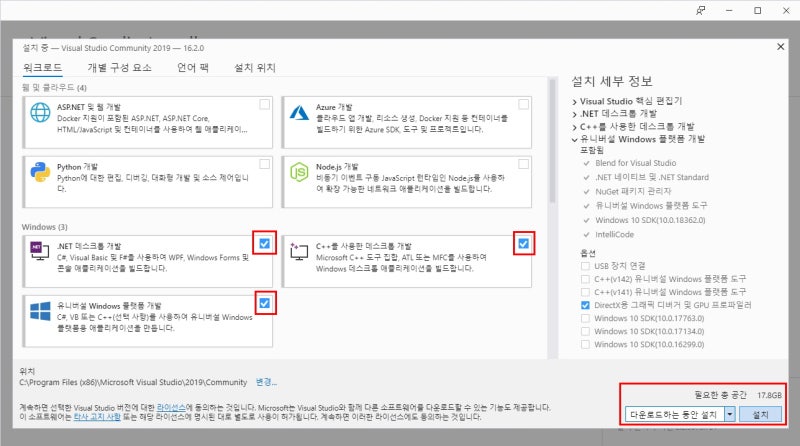Screen dimensions: 800x446
Task: Click the Node.js workload icon
Action: click(x=299, y=172)
